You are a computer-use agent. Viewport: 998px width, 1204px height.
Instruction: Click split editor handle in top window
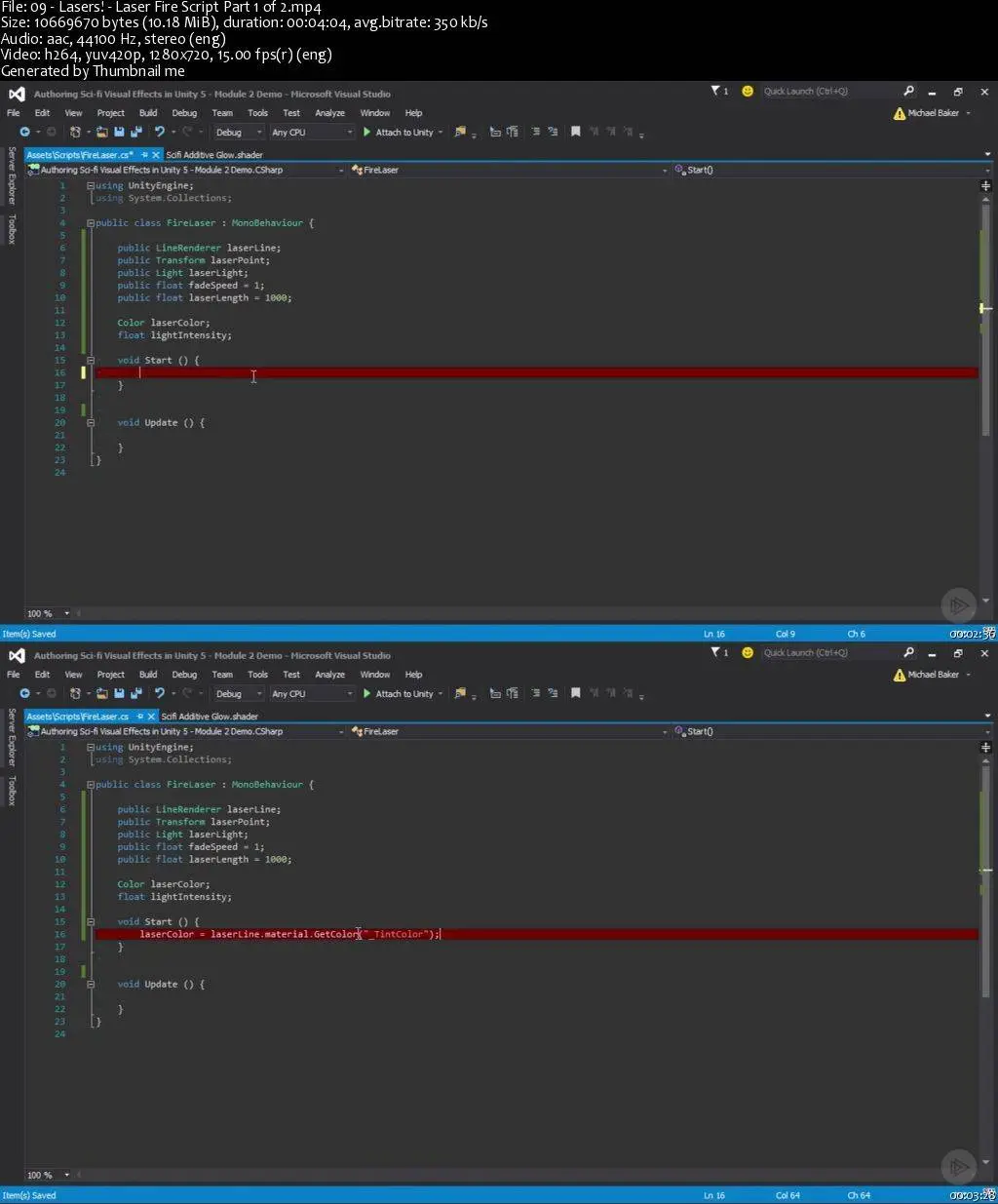(x=985, y=185)
